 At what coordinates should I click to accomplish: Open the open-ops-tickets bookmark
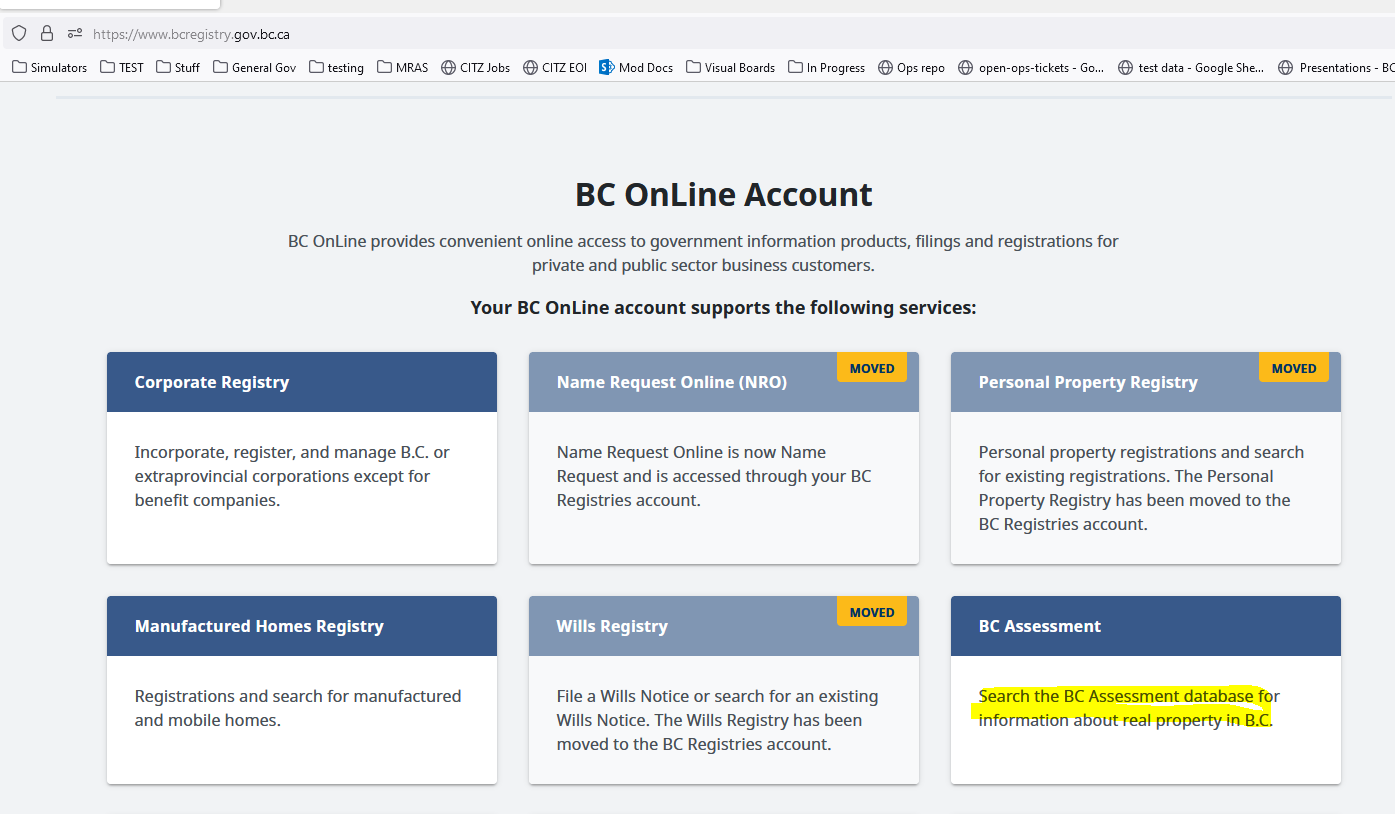[1032, 68]
